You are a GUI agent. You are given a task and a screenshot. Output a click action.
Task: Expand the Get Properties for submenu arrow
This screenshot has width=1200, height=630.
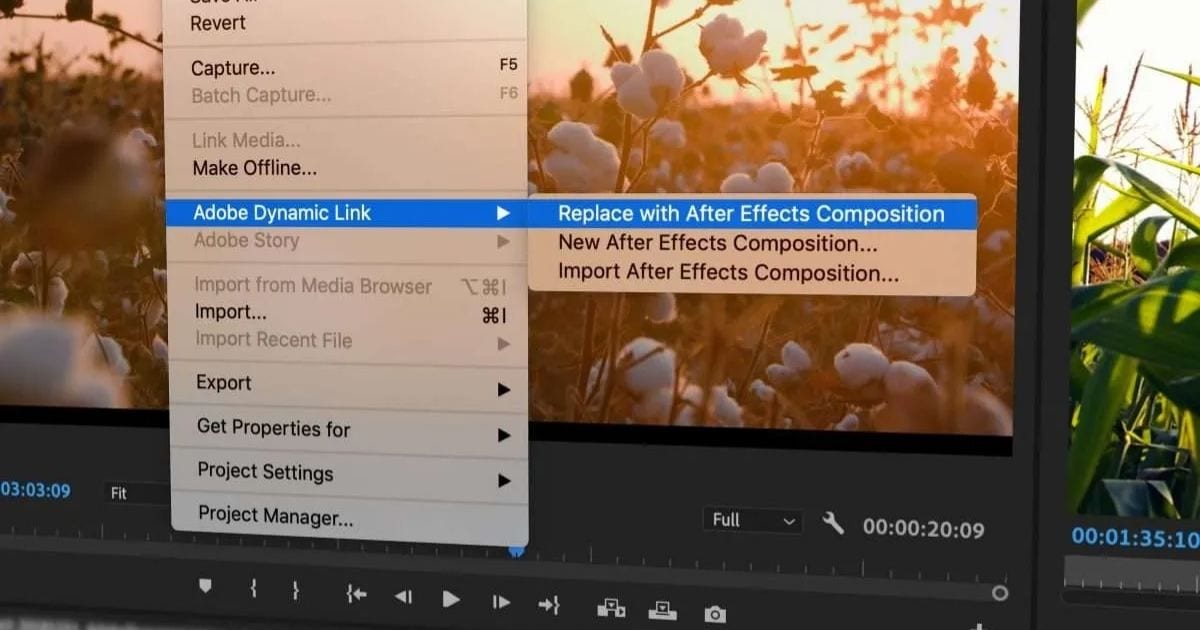(504, 435)
